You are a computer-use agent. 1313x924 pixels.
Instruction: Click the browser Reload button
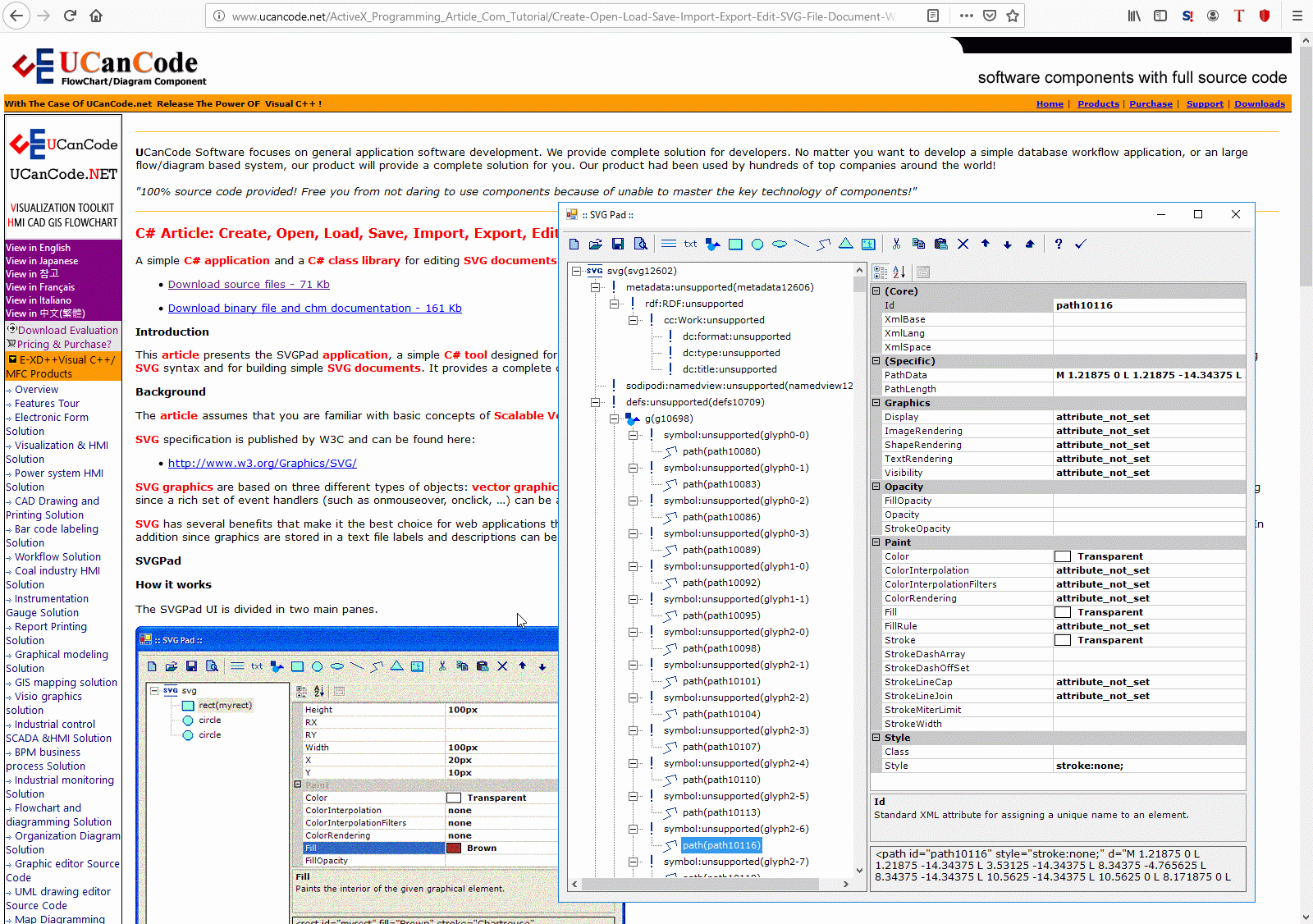pos(71,16)
